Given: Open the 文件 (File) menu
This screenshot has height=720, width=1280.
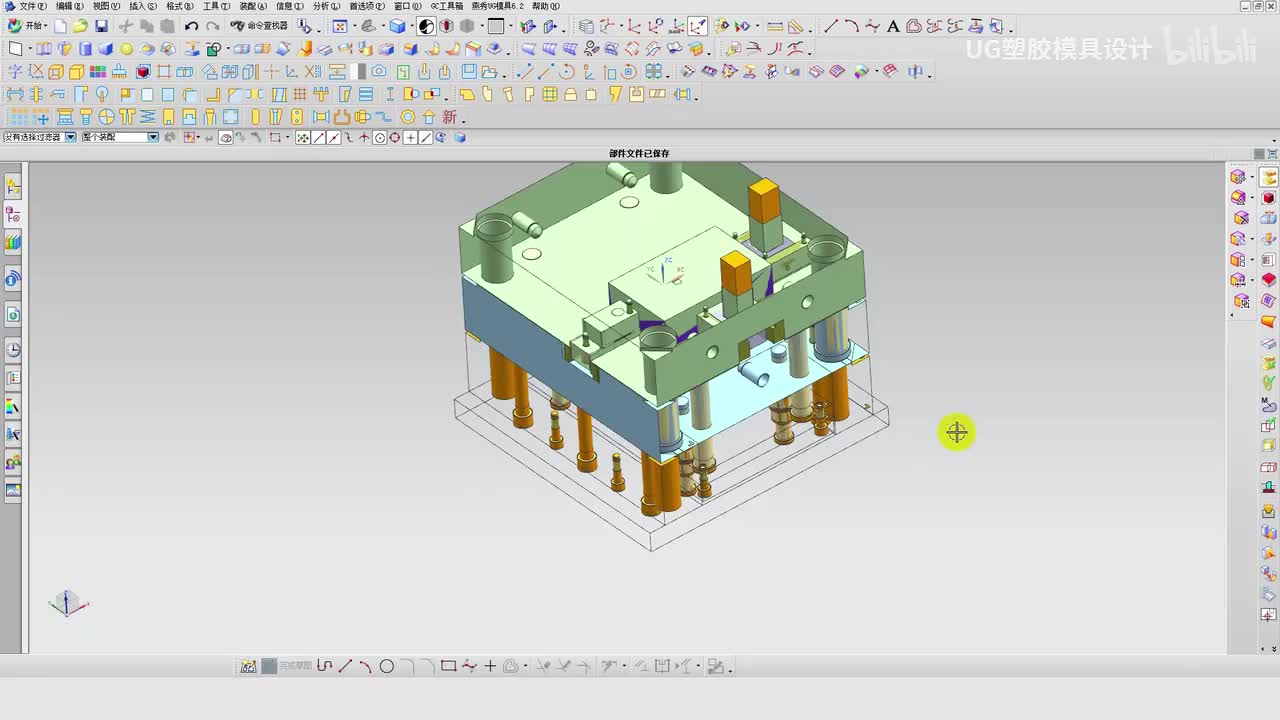Looking at the screenshot, I should [33, 6].
